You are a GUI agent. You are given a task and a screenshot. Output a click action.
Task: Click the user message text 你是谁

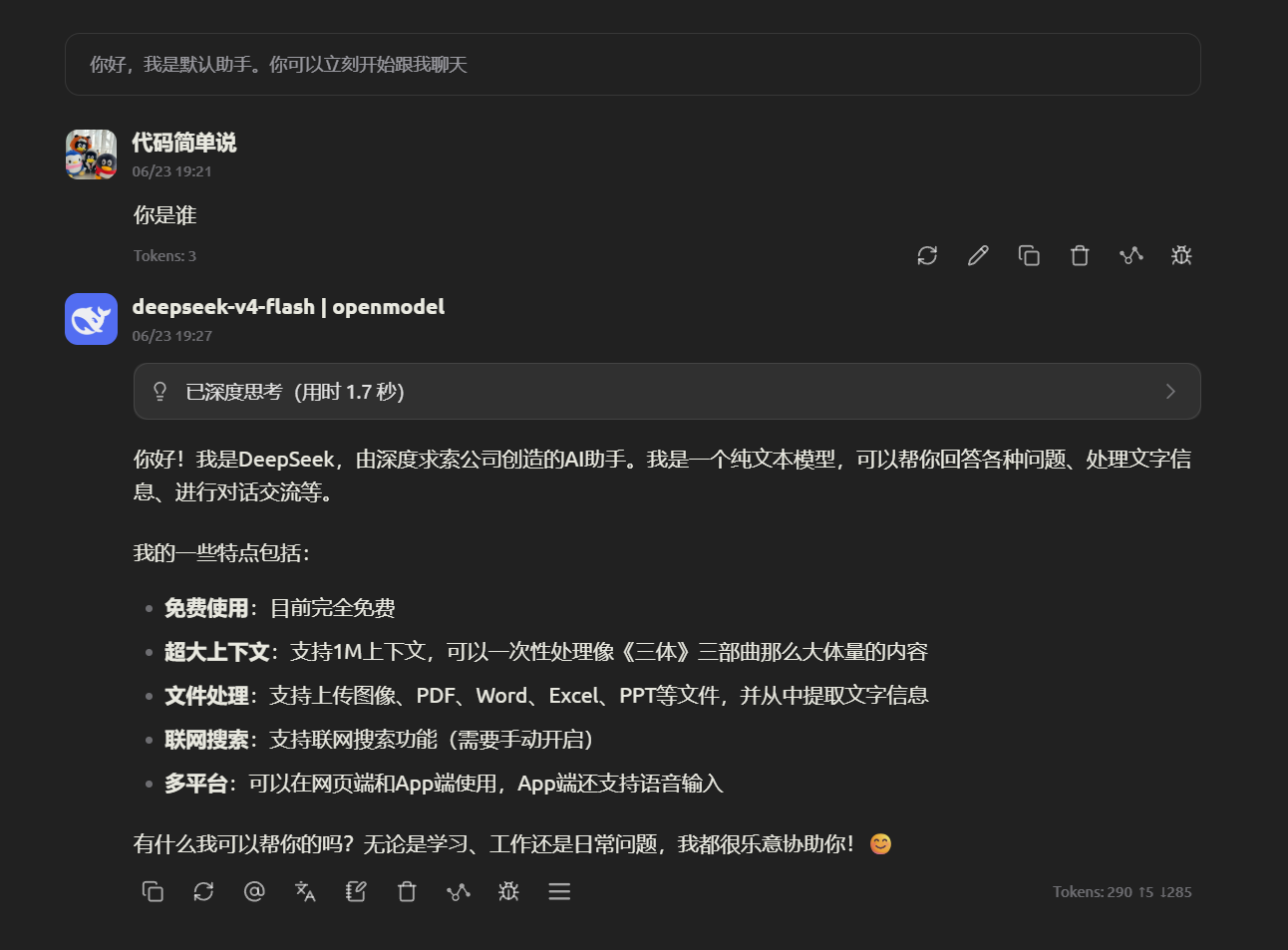(165, 215)
